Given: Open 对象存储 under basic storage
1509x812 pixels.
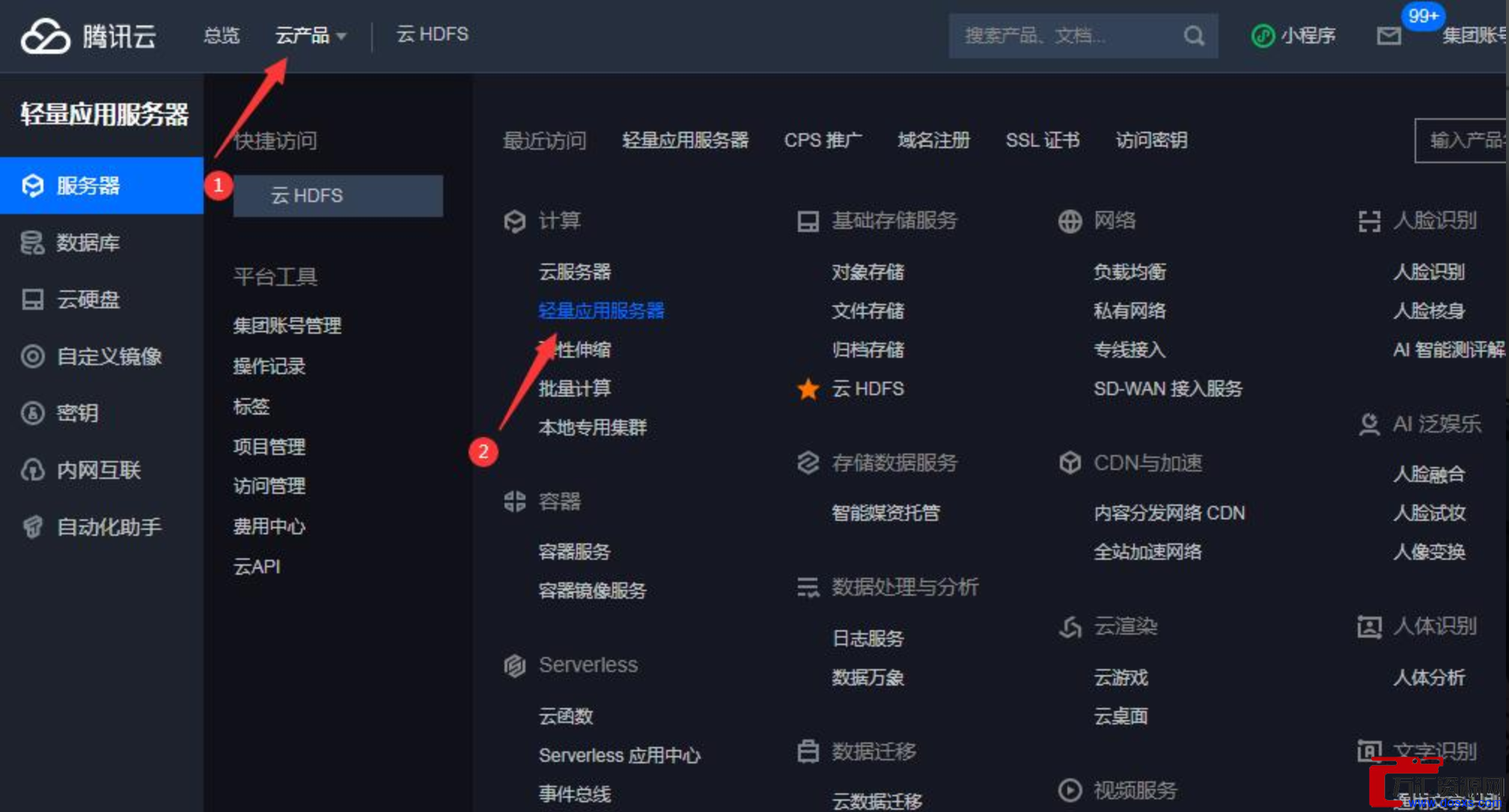Looking at the screenshot, I should coord(868,272).
